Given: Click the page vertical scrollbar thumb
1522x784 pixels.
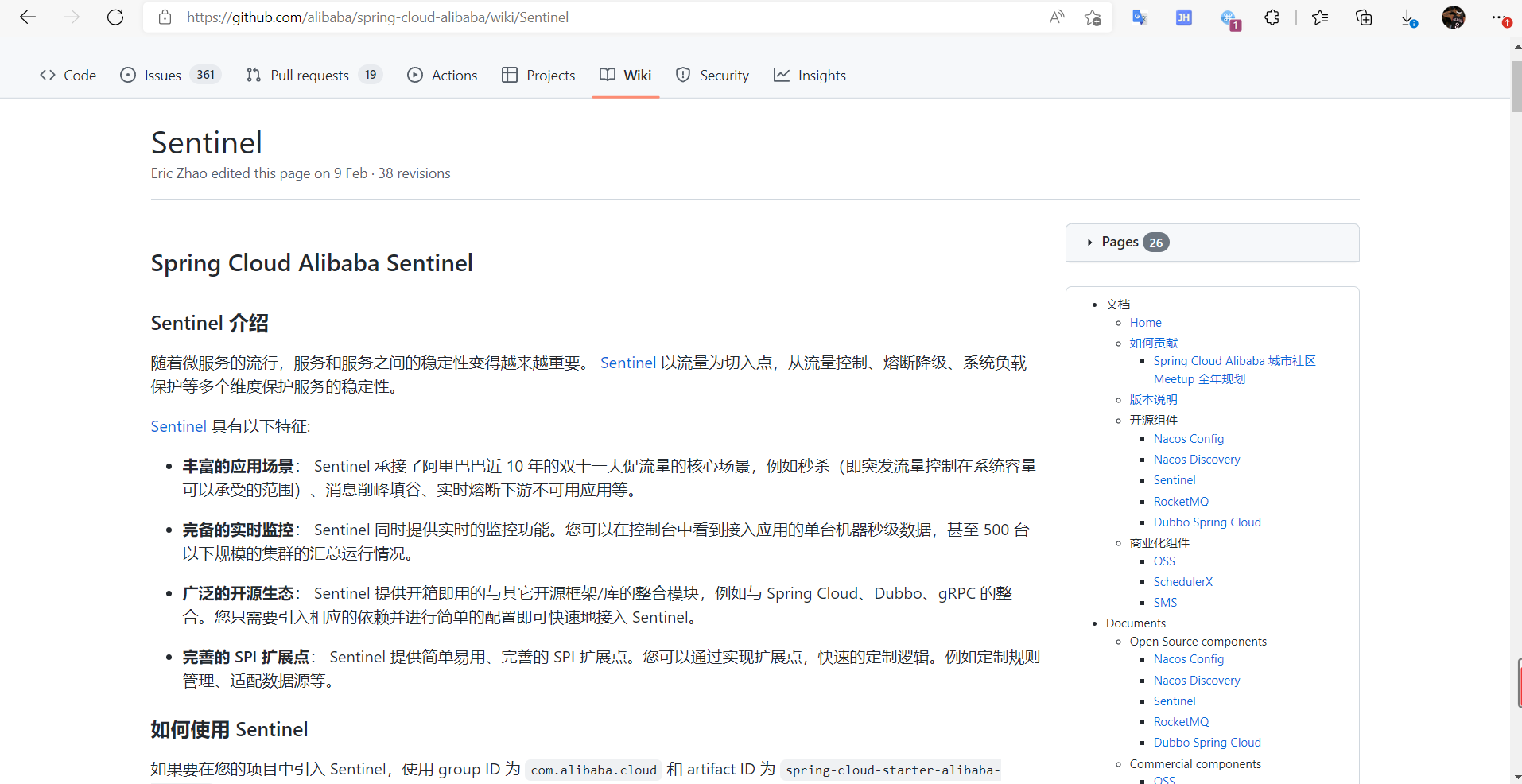Looking at the screenshot, I should [x=1516, y=87].
